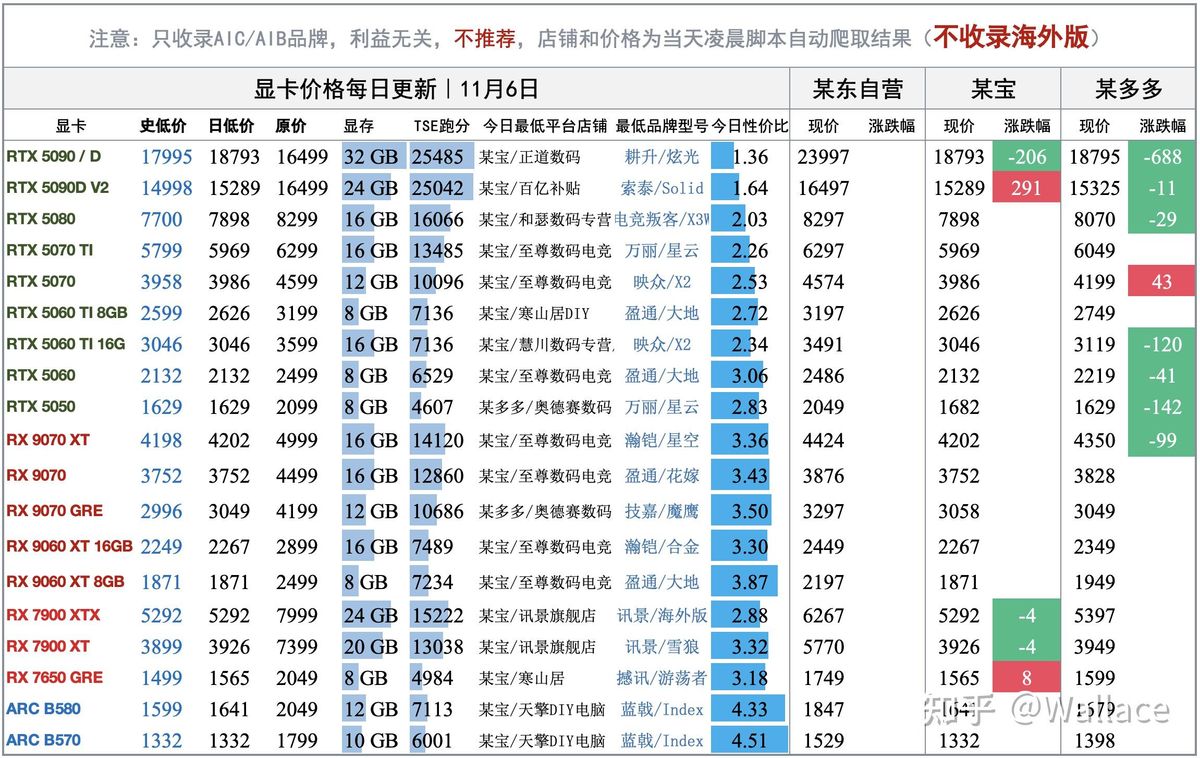Select brand cell "技嘉/魔鹰"
The height and width of the screenshot is (758, 1200).
click(x=662, y=511)
